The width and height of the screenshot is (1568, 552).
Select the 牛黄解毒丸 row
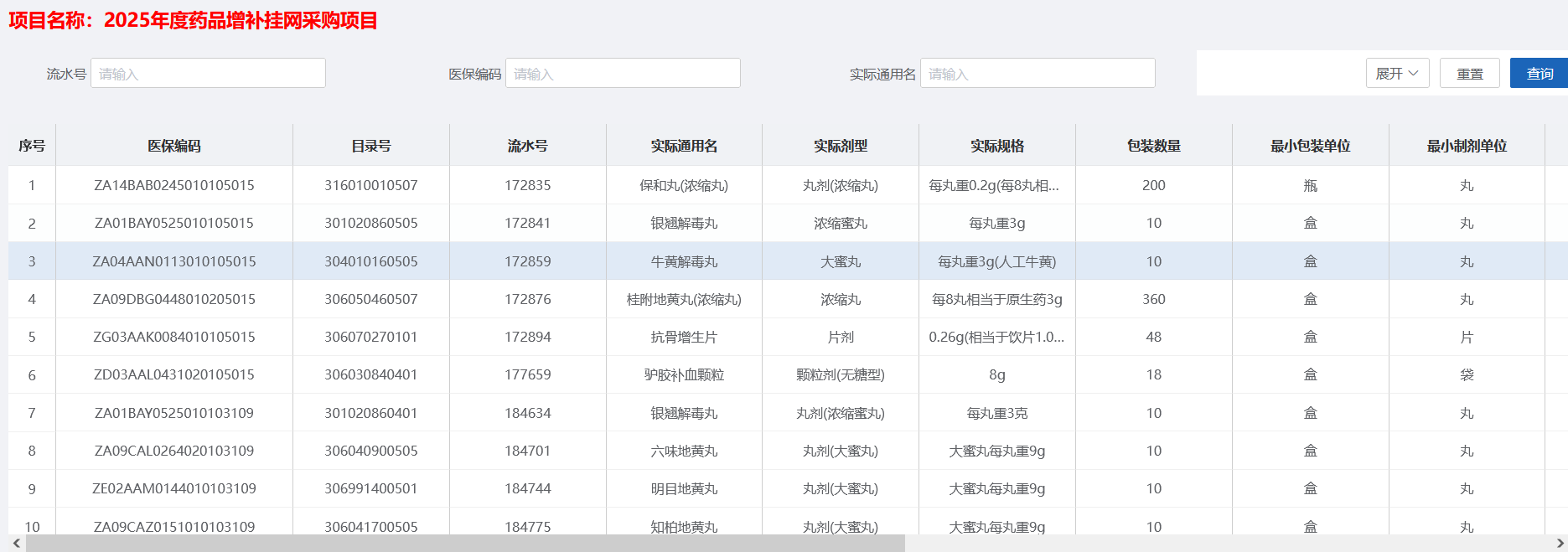point(684,261)
